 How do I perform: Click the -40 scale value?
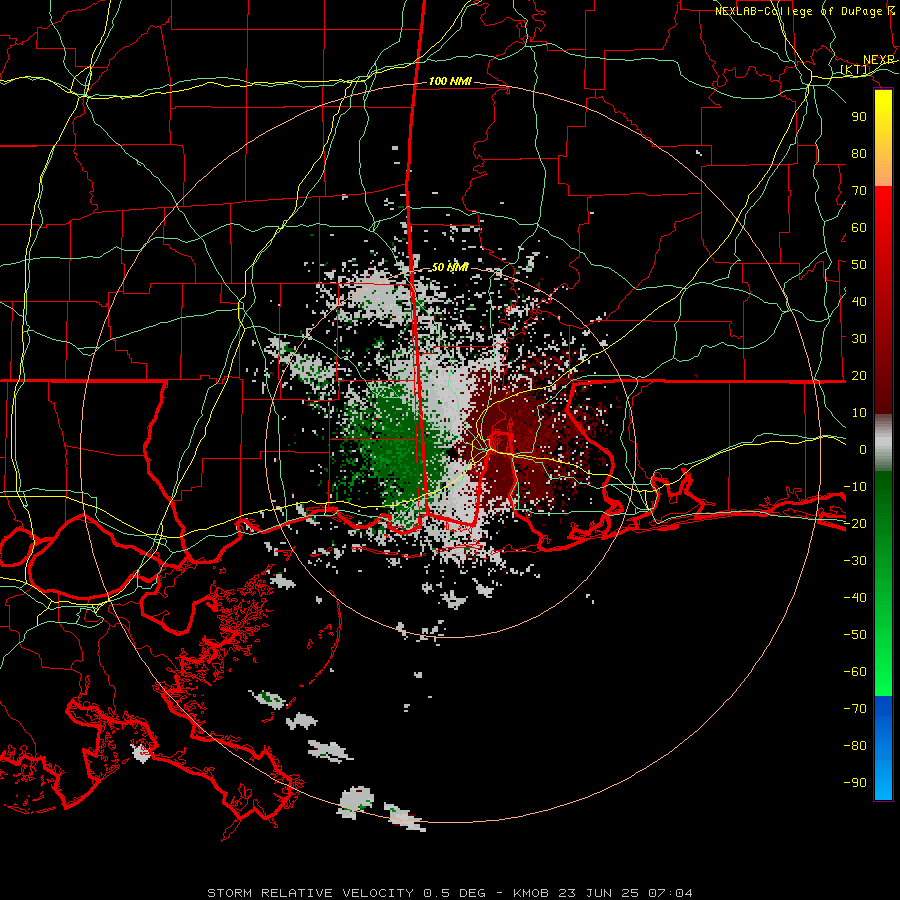[855, 598]
